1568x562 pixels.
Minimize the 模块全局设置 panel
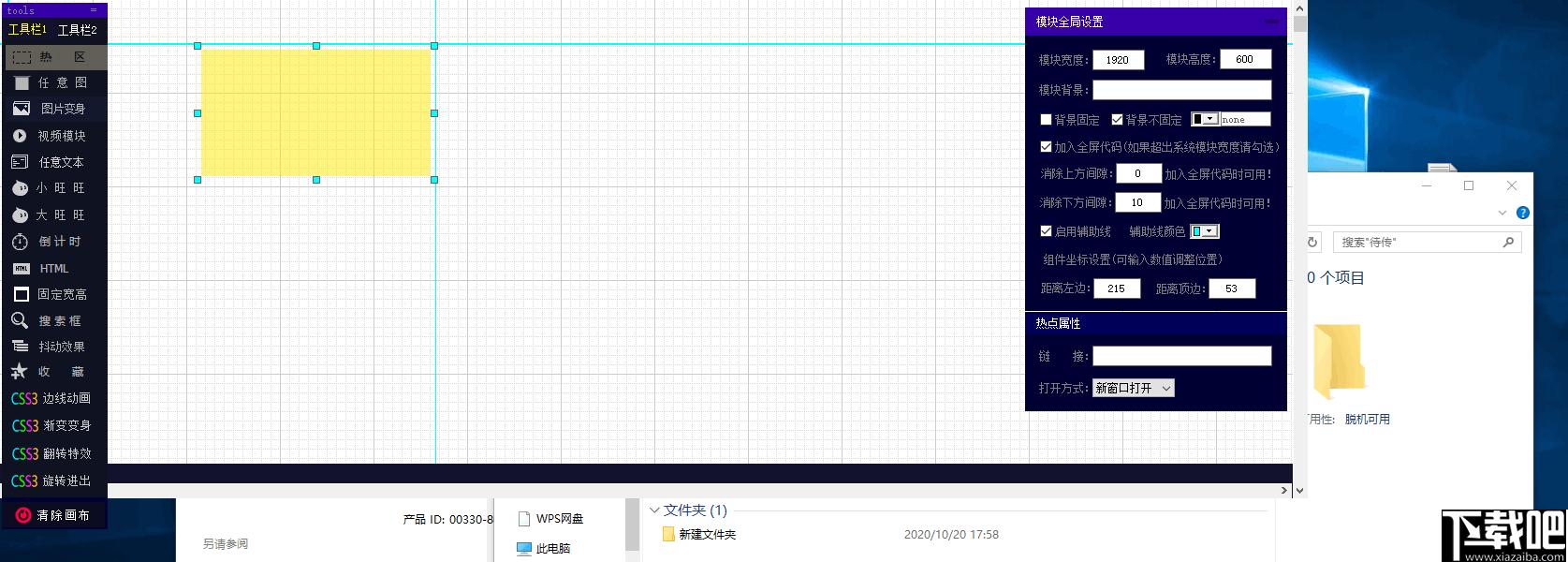[1271, 22]
